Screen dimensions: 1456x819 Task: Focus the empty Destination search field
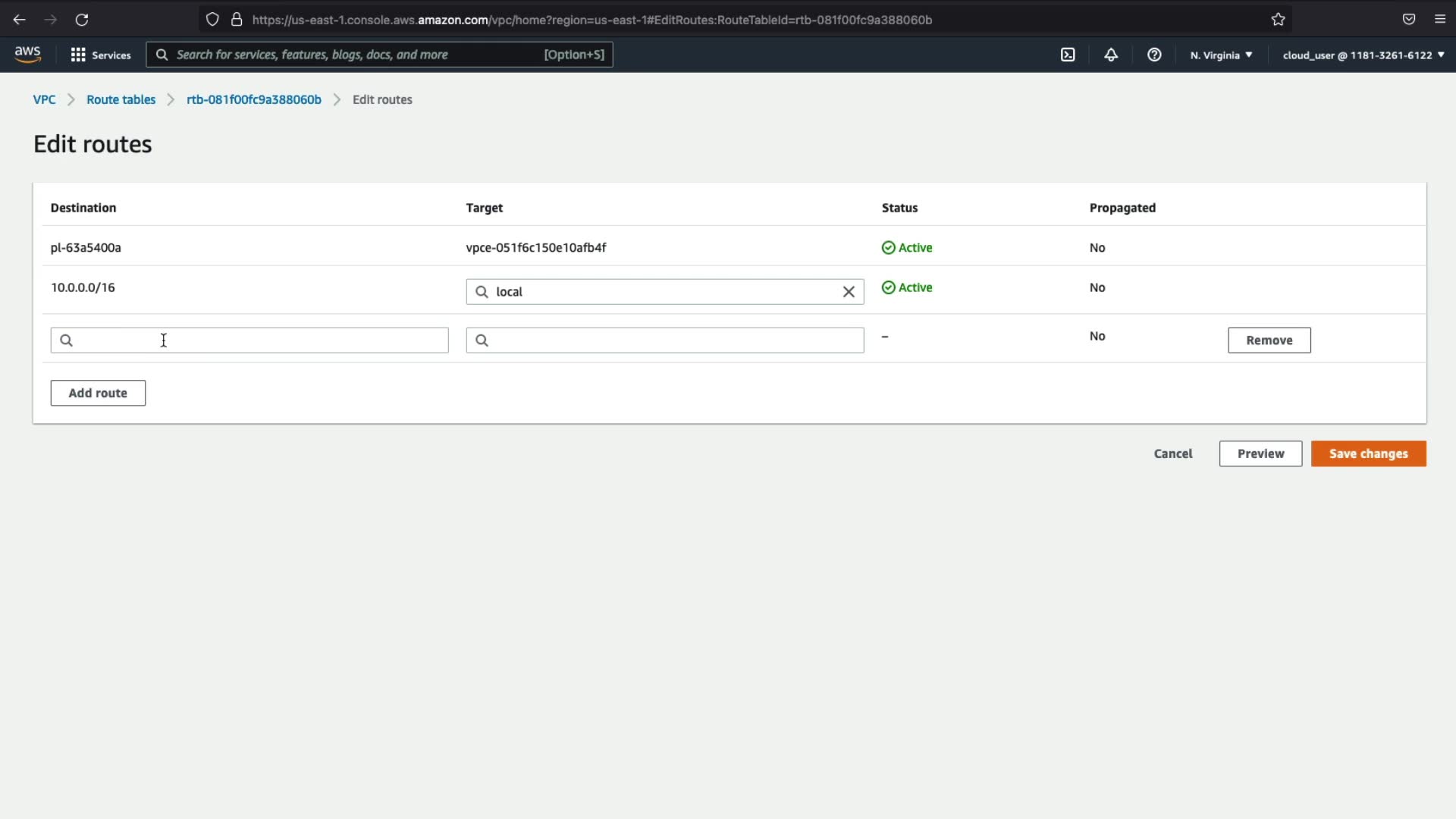(249, 340)
